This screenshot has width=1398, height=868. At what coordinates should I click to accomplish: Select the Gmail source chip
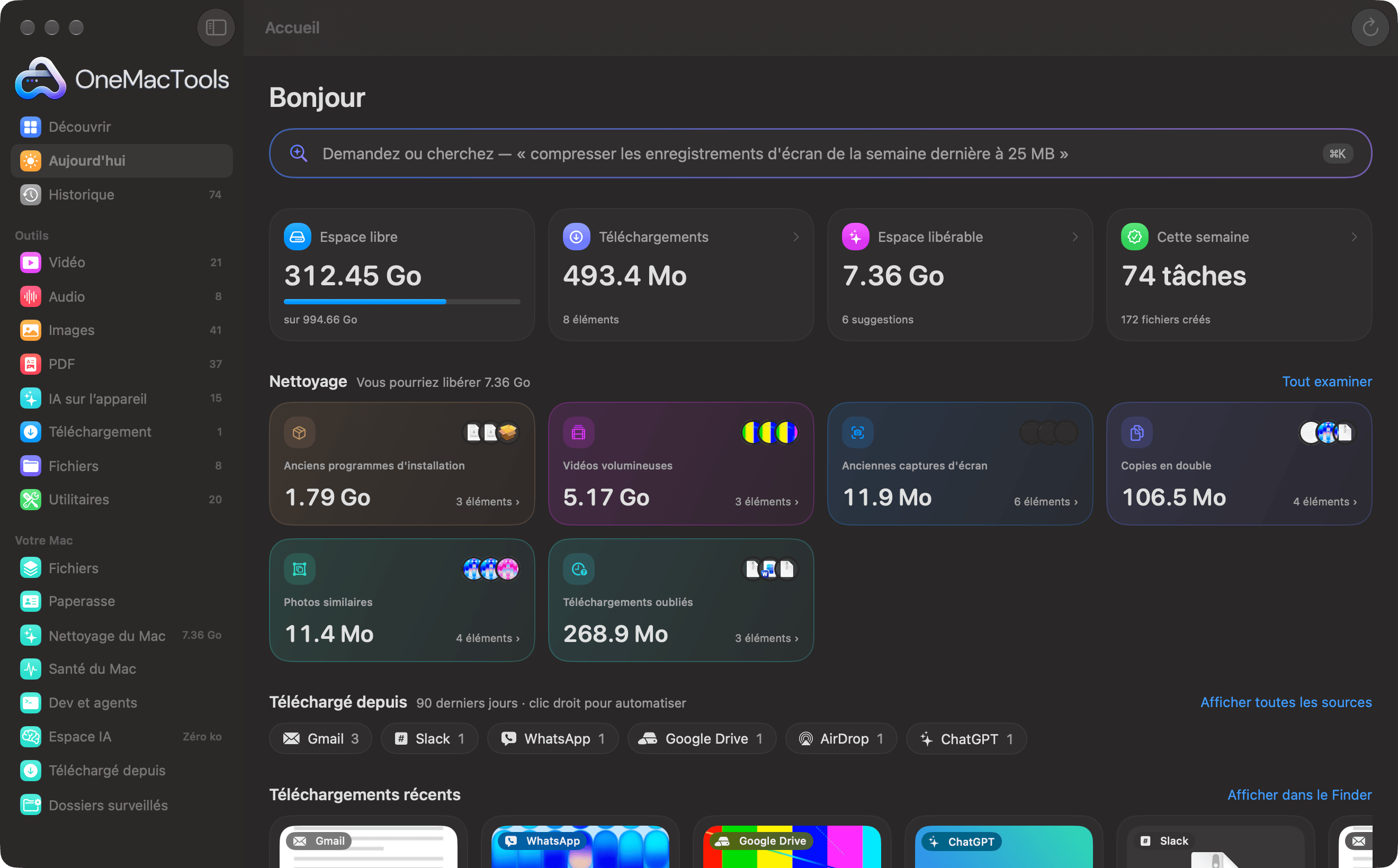pyautogui.click(x=320, y=738)
